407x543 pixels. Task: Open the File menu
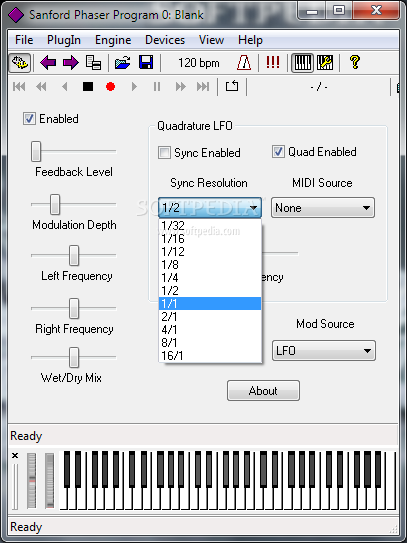[24, 40]
